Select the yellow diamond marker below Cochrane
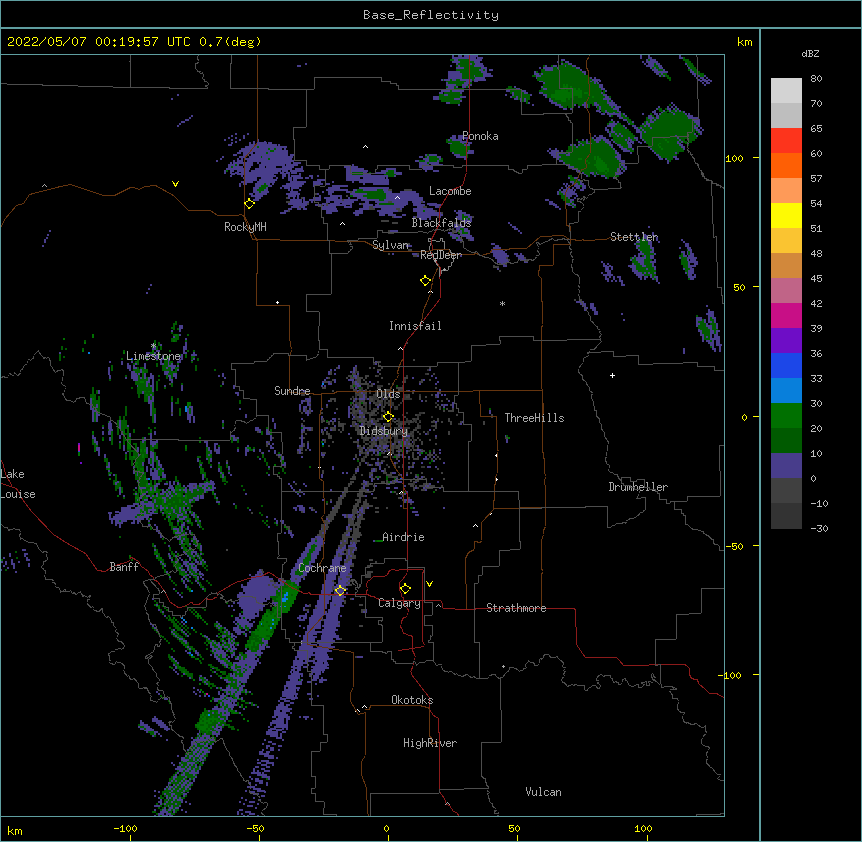Viewport: 862px width, 842px height. (340, 591)
